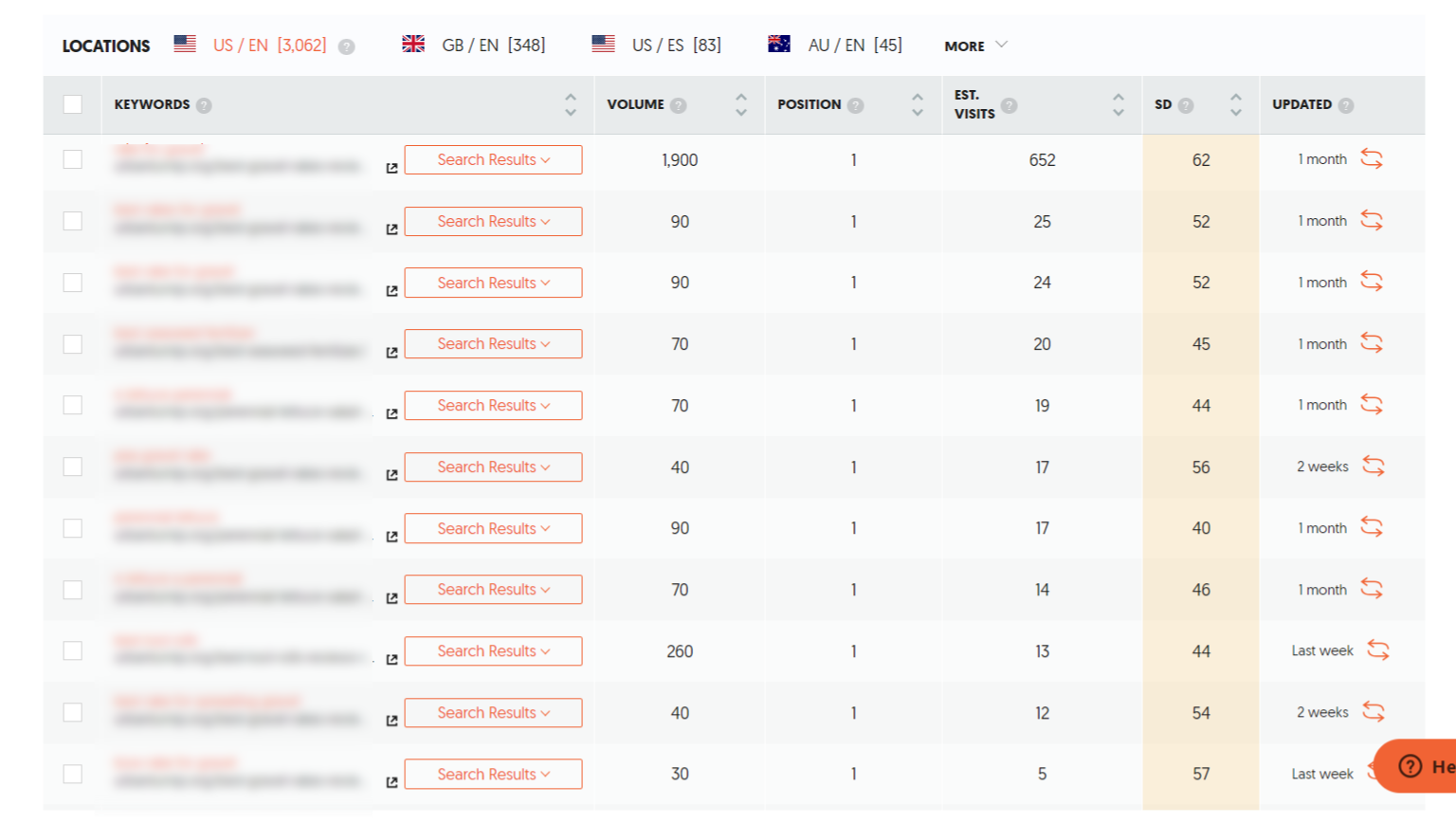
Task: Refresh the row with 12 est. visits
Action: (x=1374, y=712)
